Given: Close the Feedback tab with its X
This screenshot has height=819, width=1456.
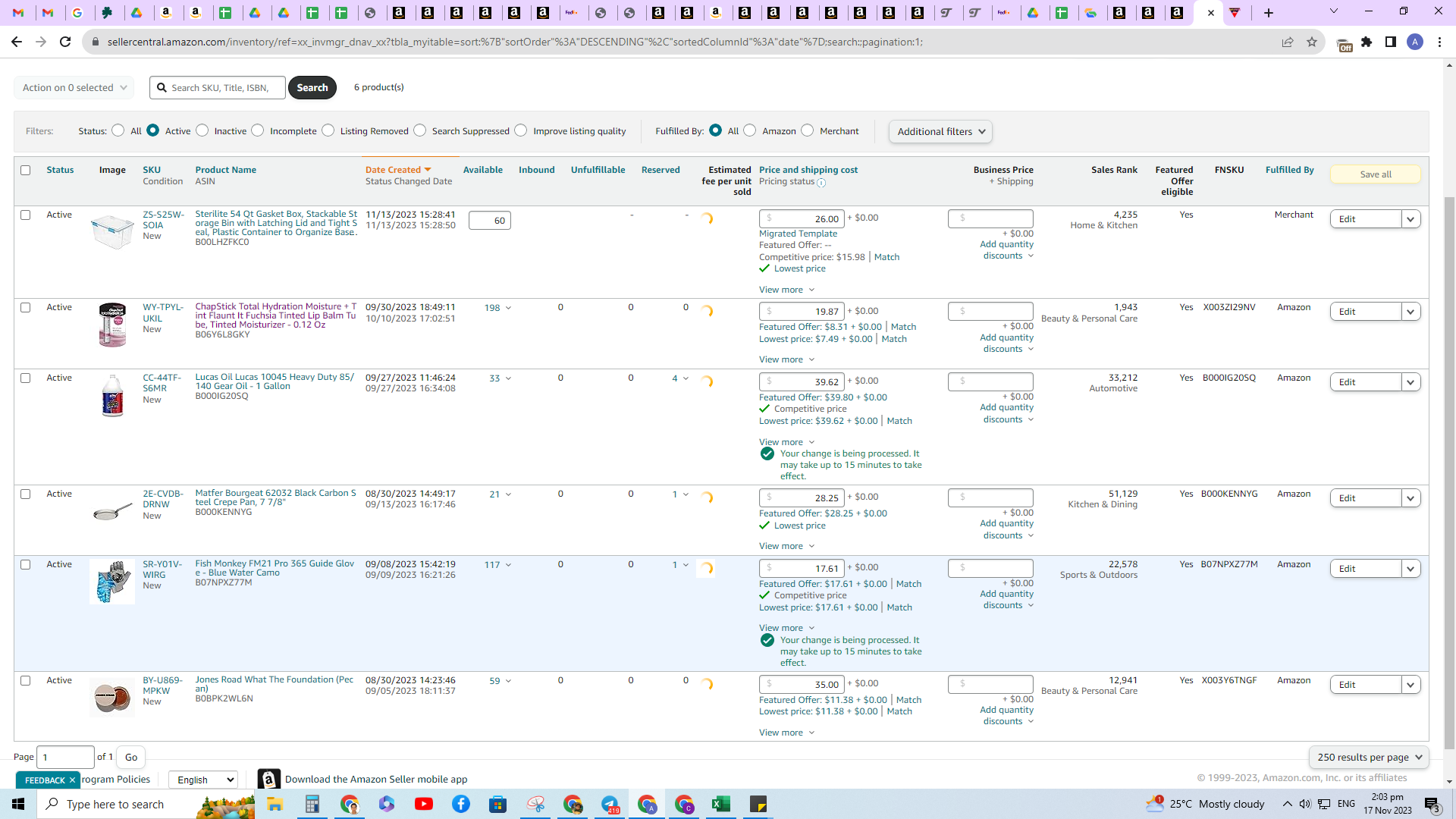Looking at the screenshot, I should click(72, 780).
